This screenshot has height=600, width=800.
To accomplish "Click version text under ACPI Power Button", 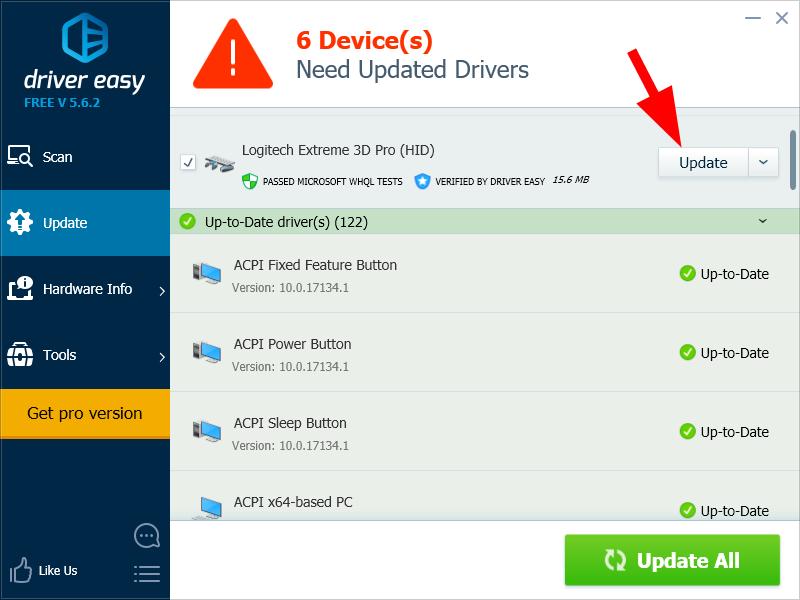I will point(290,367).
